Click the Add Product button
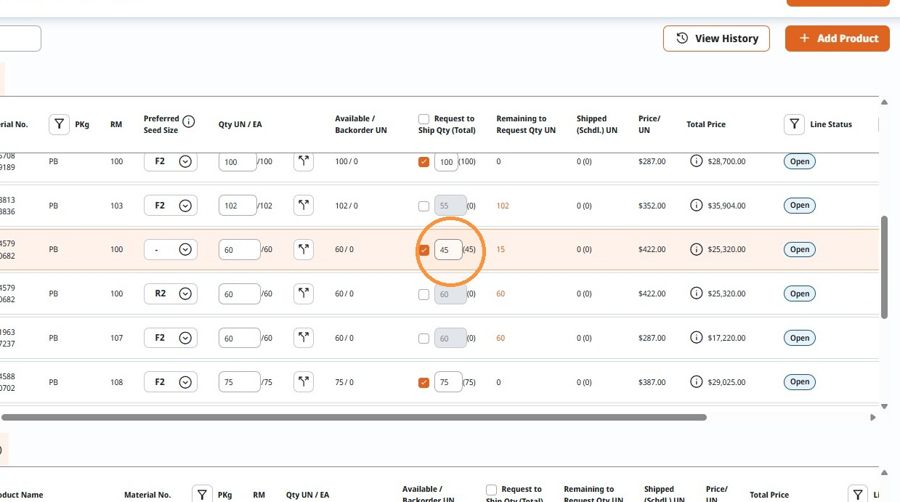This screenshot has height=502, width=900. [837, 38]
